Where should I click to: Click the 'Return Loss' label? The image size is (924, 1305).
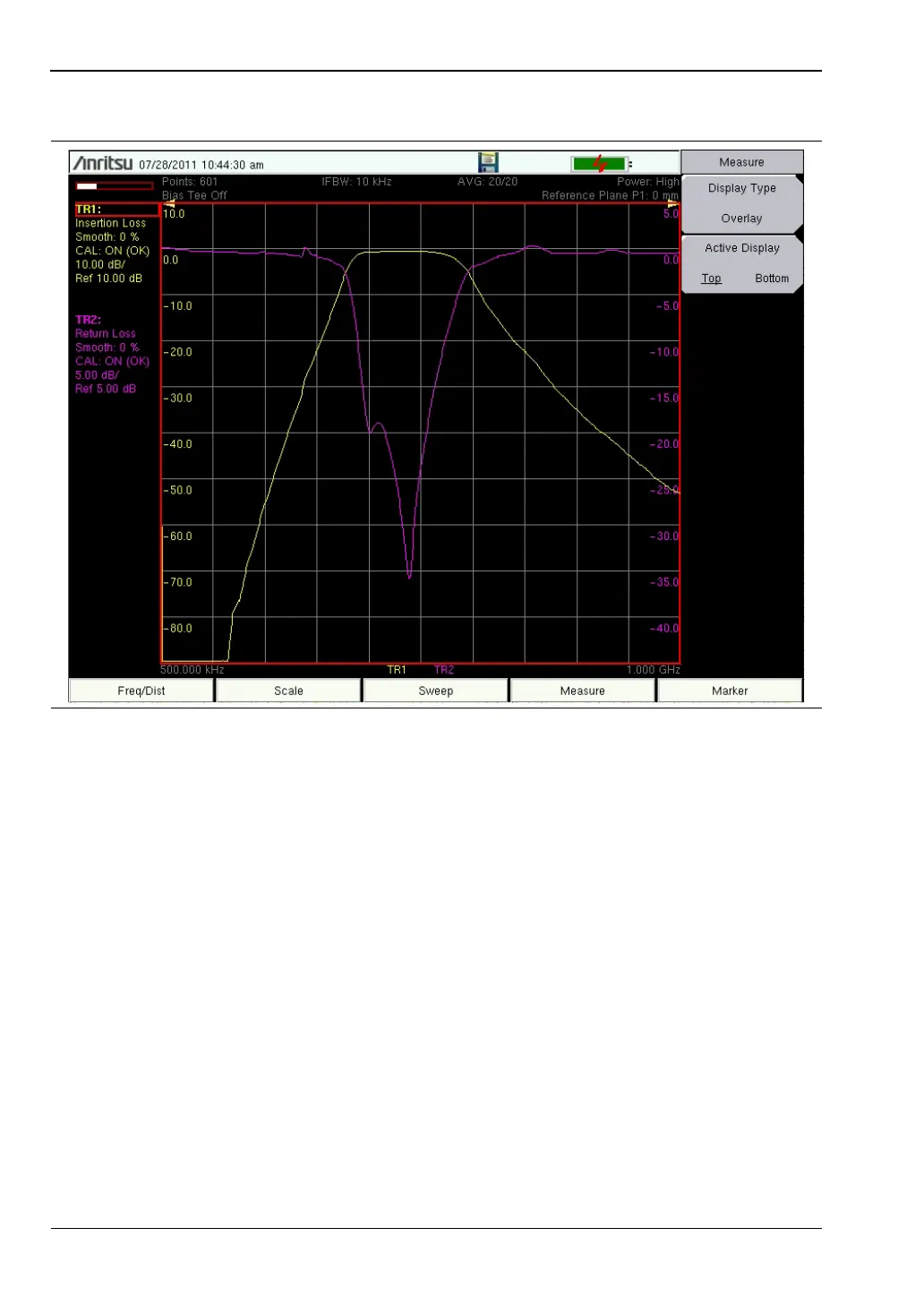coord(106,333)
